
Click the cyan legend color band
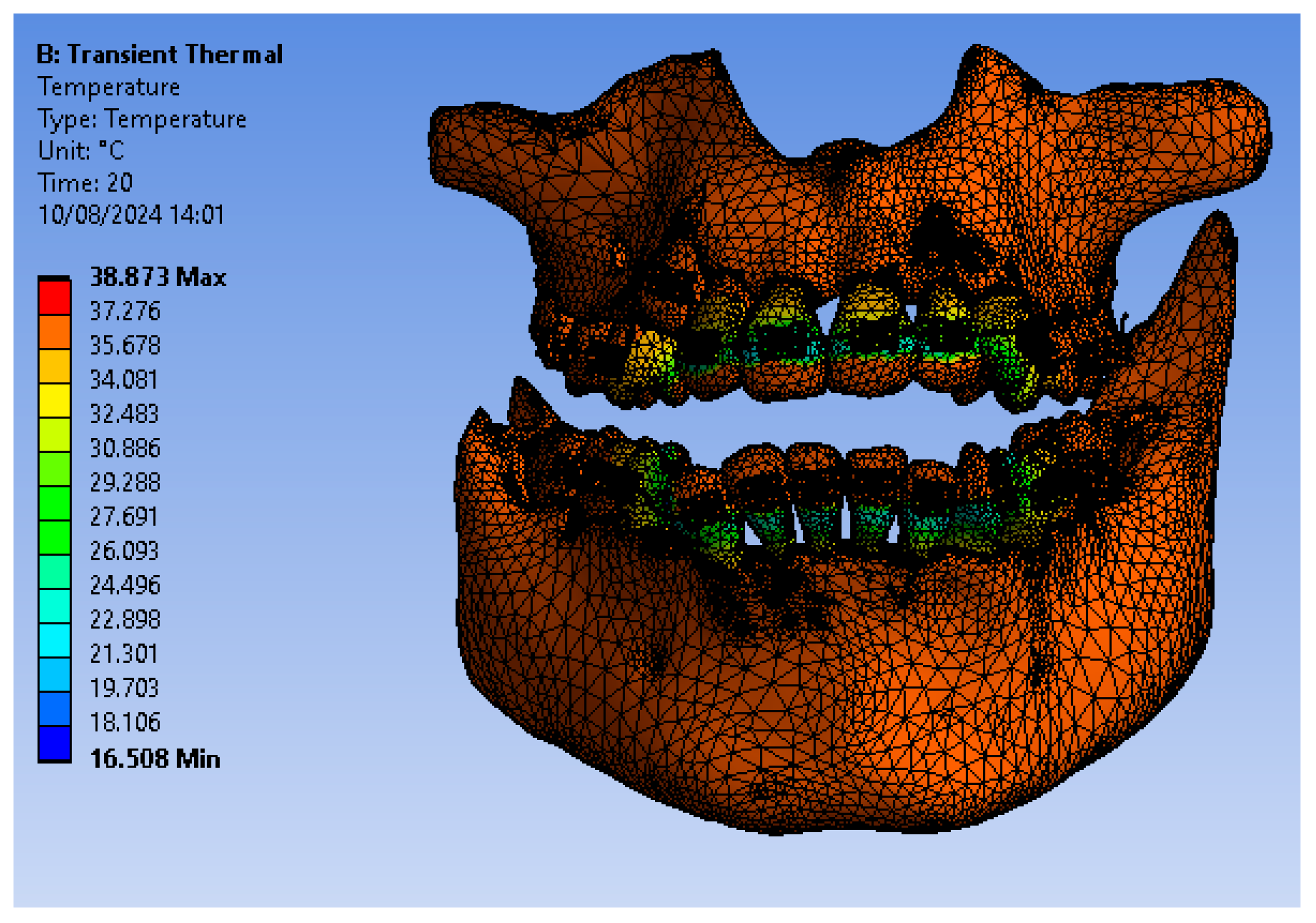pyautogui.click(x=54, y=640)
